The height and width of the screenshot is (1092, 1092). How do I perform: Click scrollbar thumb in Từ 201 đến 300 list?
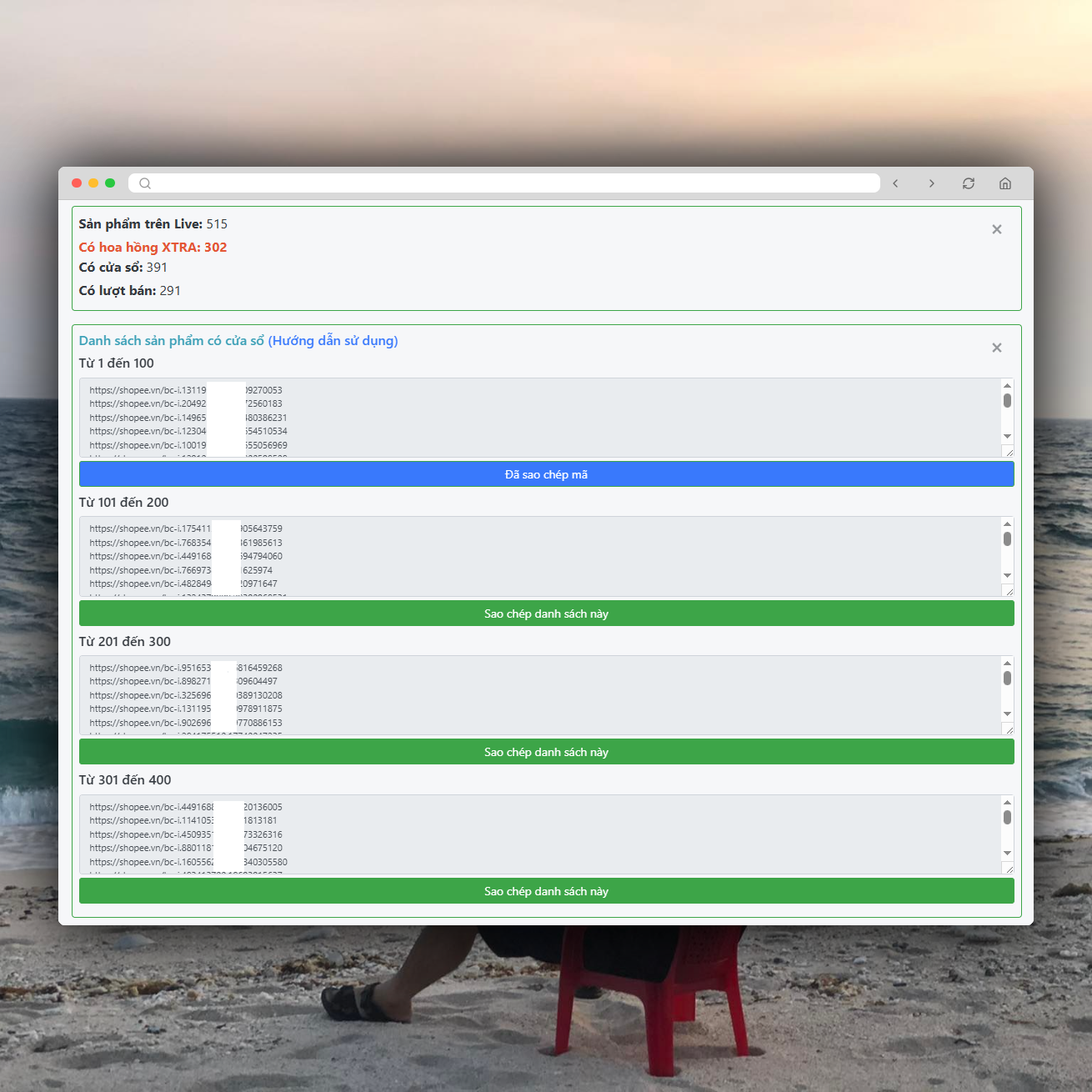pyautogui.click(x=1007, y=678)
